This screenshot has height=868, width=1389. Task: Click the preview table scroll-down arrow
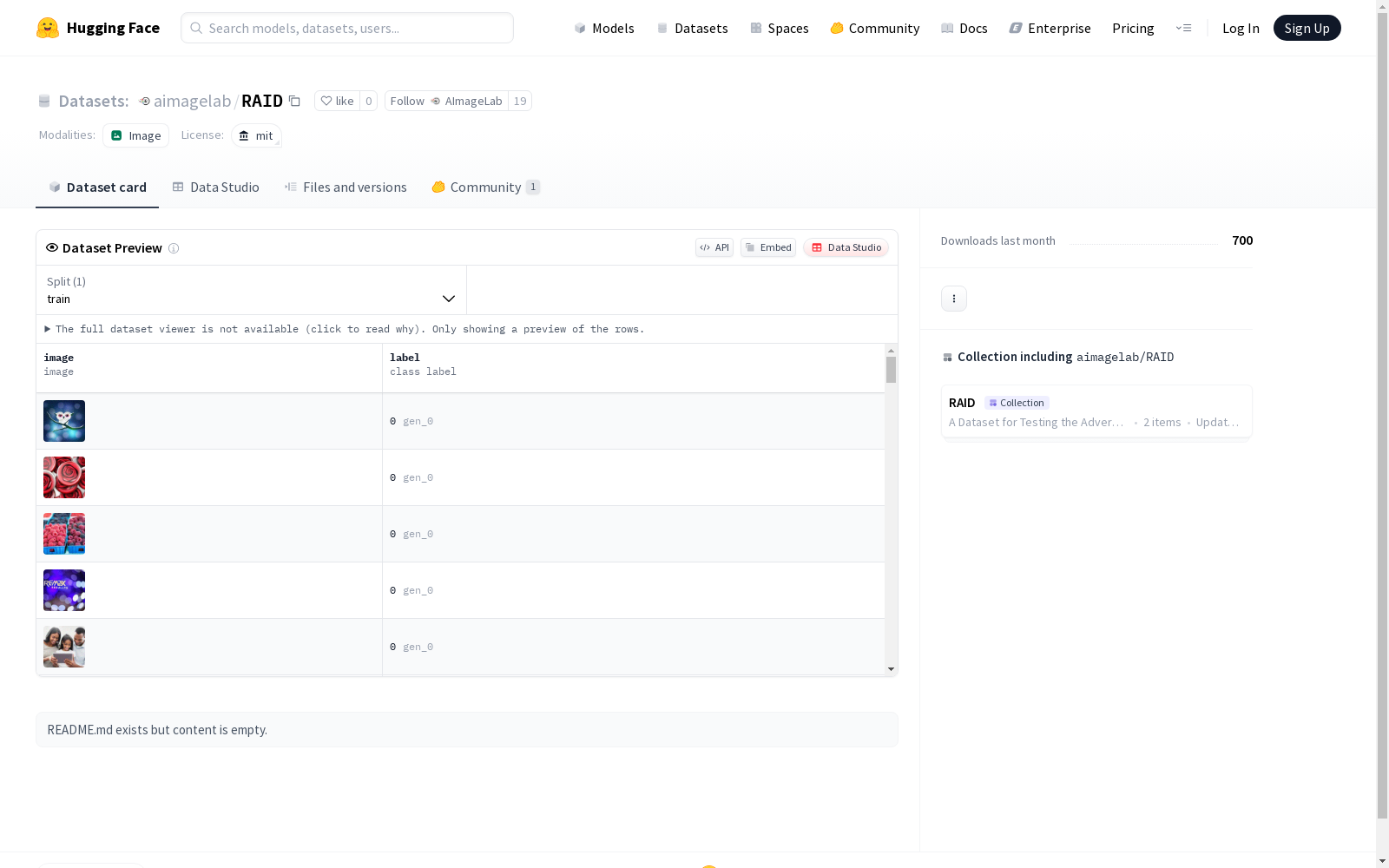pyautogui.click(x=891, y=669)
